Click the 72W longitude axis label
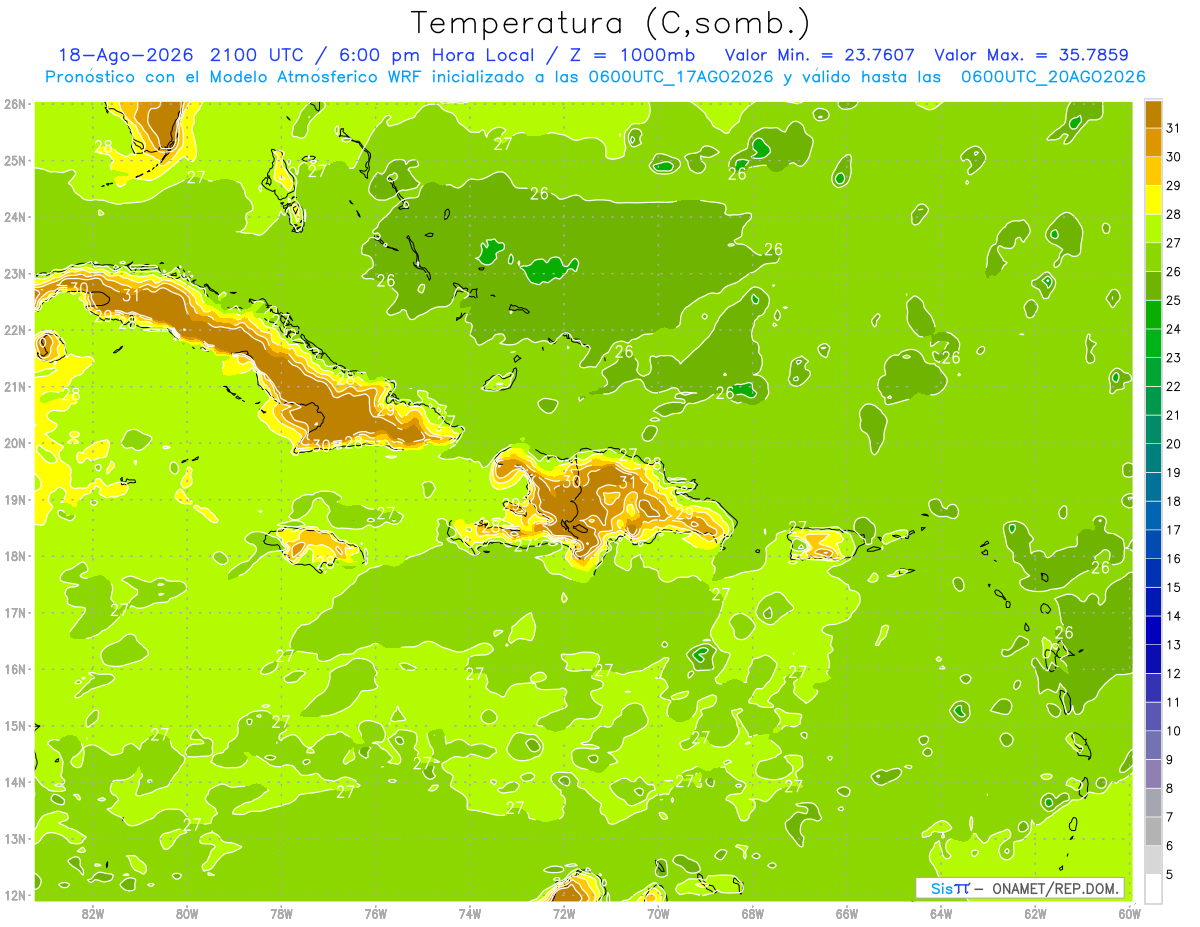The height and width of the screenshot is (927, 1200). pos(564,913)
